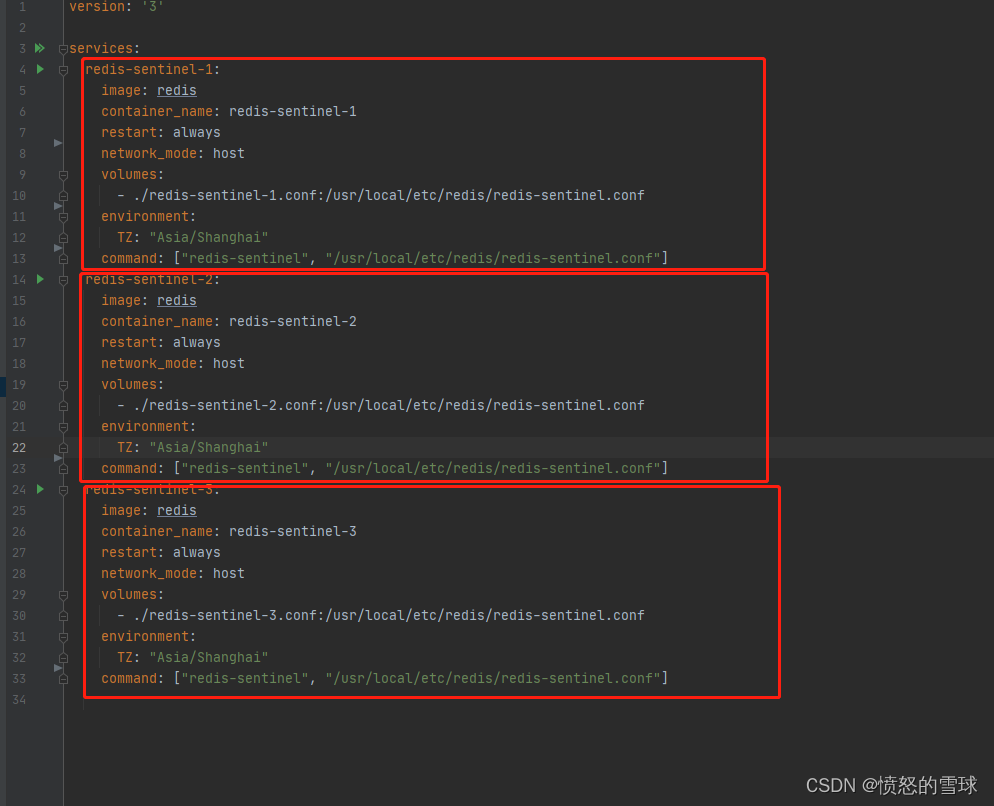The height and width of the screenshot is (806, 994).
Task: Click the environment key on line 11
Action: click(x=145, y=216)
